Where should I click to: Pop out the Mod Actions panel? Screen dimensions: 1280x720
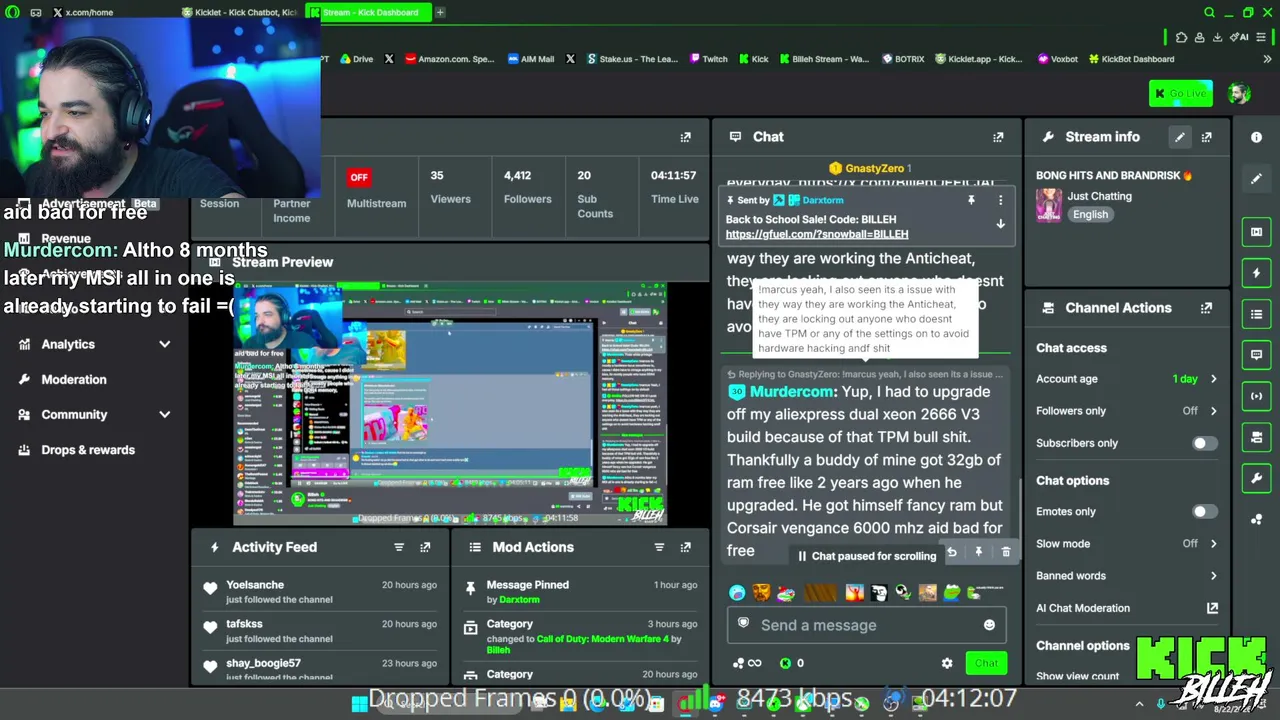click(x=685, y=547)
